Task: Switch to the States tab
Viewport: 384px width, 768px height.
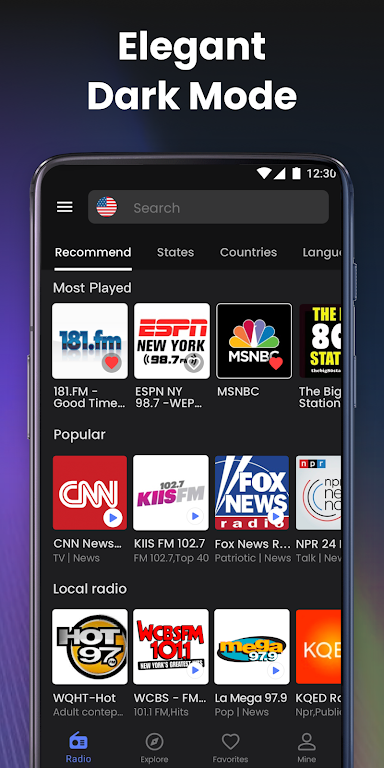Action: coord(175,252)
